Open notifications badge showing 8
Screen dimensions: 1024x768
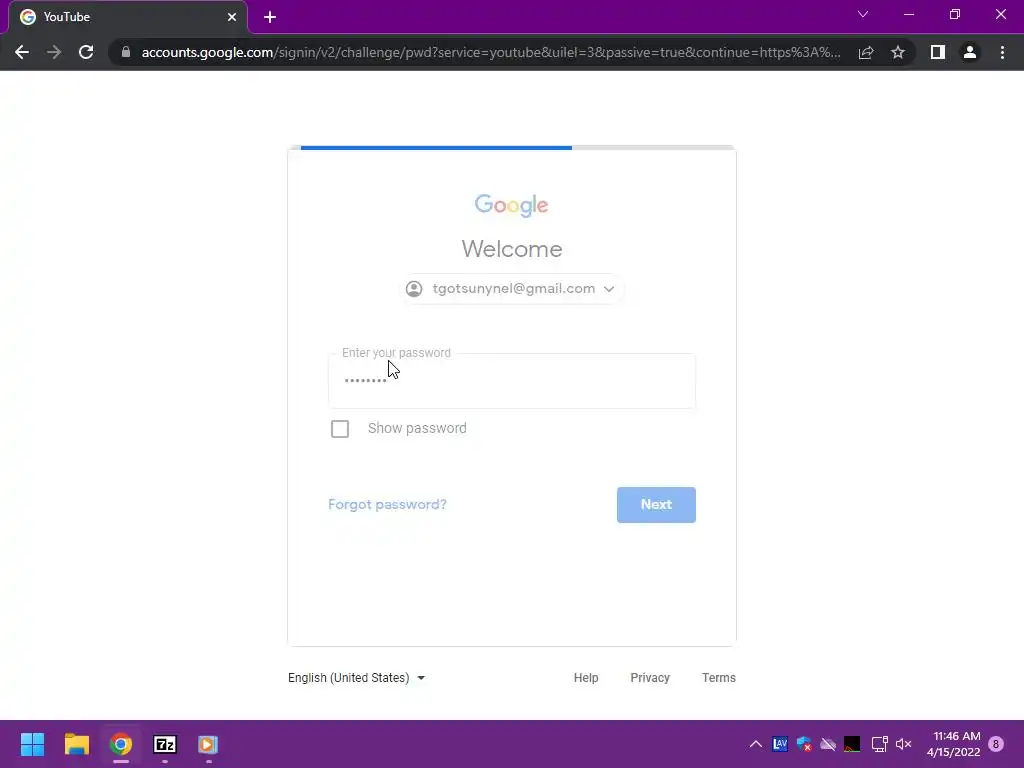click(996, 744)
